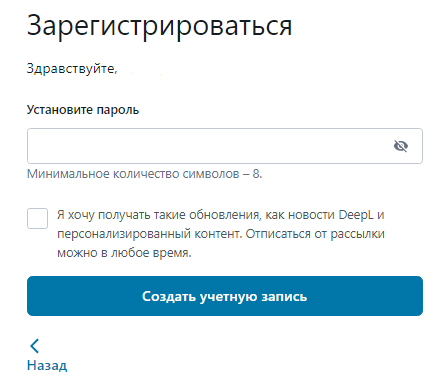This screenshot has width=443, height=379.
Task: Click the word DeepL in the checkbox label
Action: coord(356,215)
